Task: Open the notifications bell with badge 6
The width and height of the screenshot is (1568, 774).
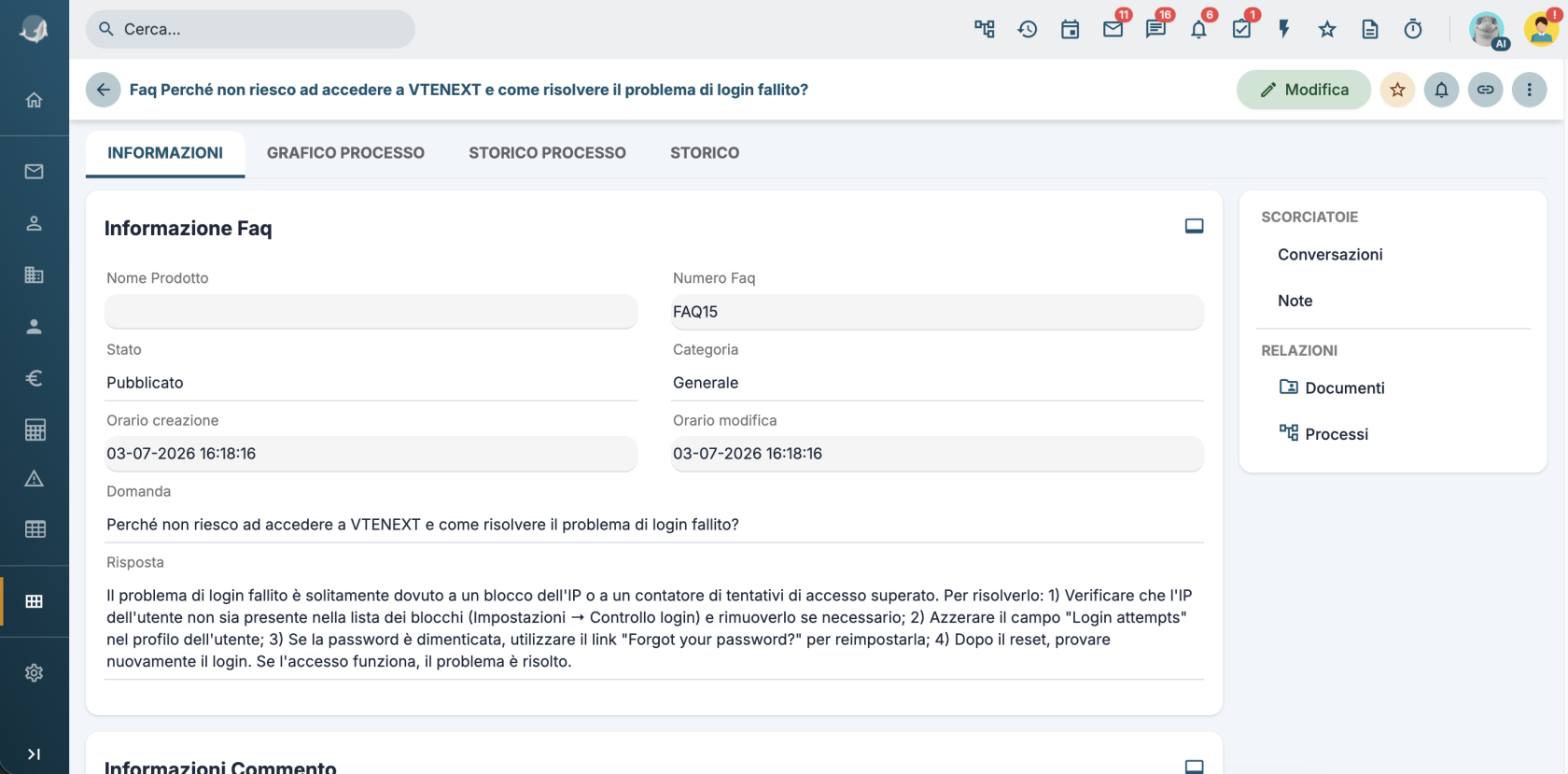Action: [1199, 29]
